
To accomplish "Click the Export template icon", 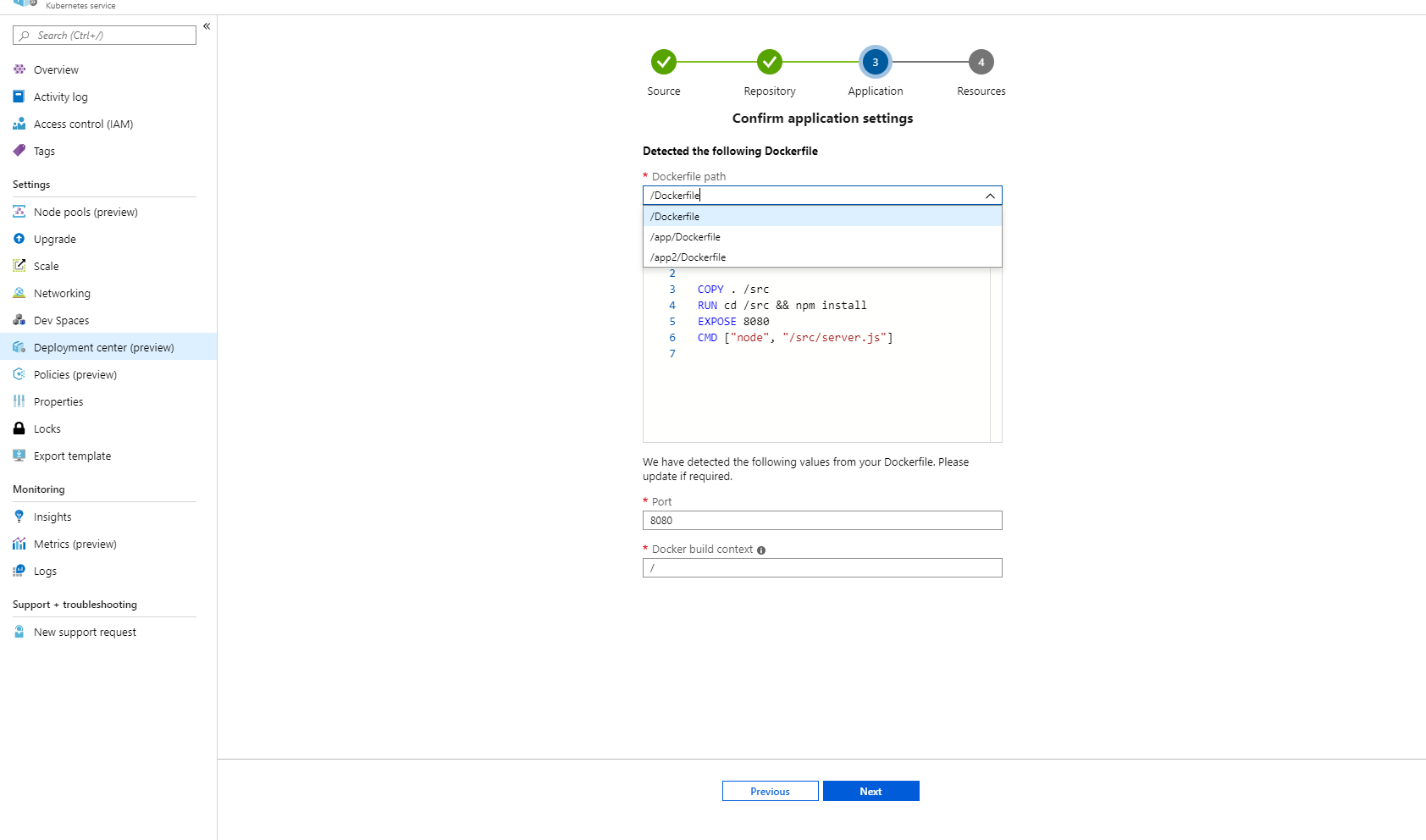I will pyautogui.click(x=19, y=456).
